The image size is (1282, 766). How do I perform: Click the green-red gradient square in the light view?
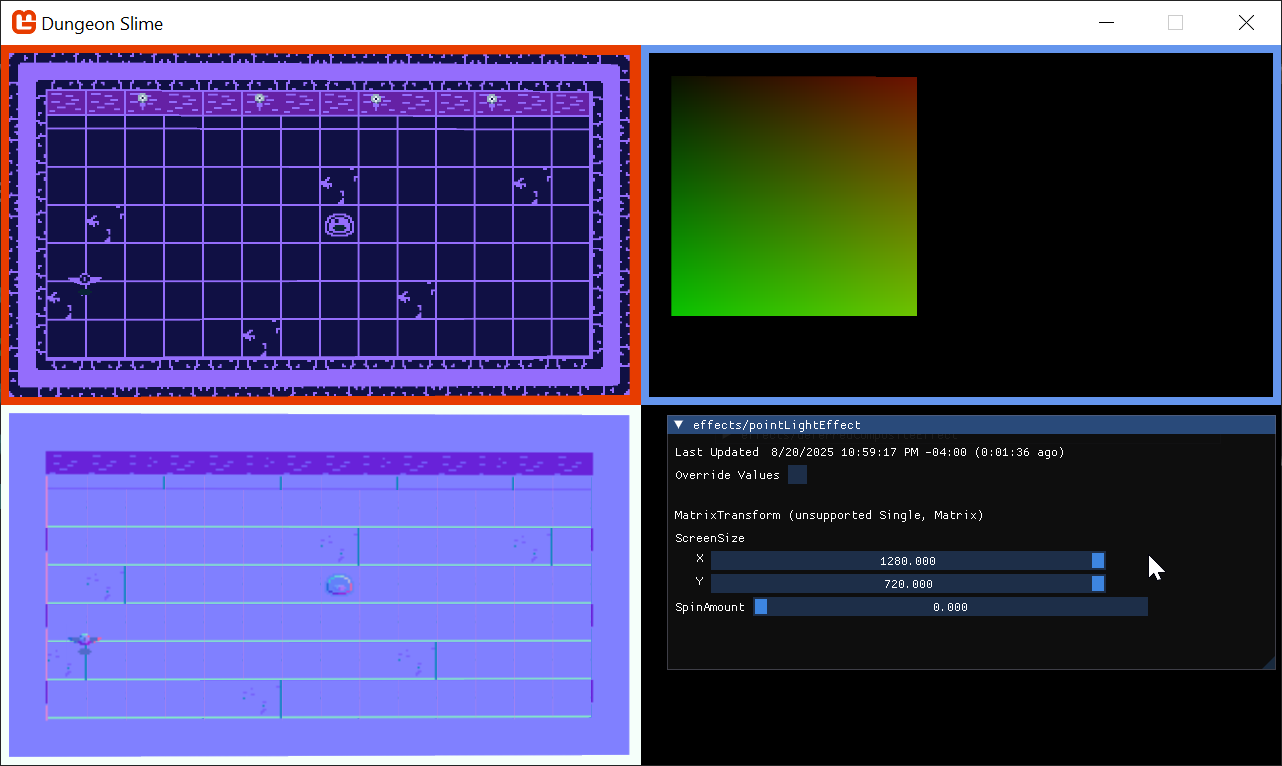(794, 196)
